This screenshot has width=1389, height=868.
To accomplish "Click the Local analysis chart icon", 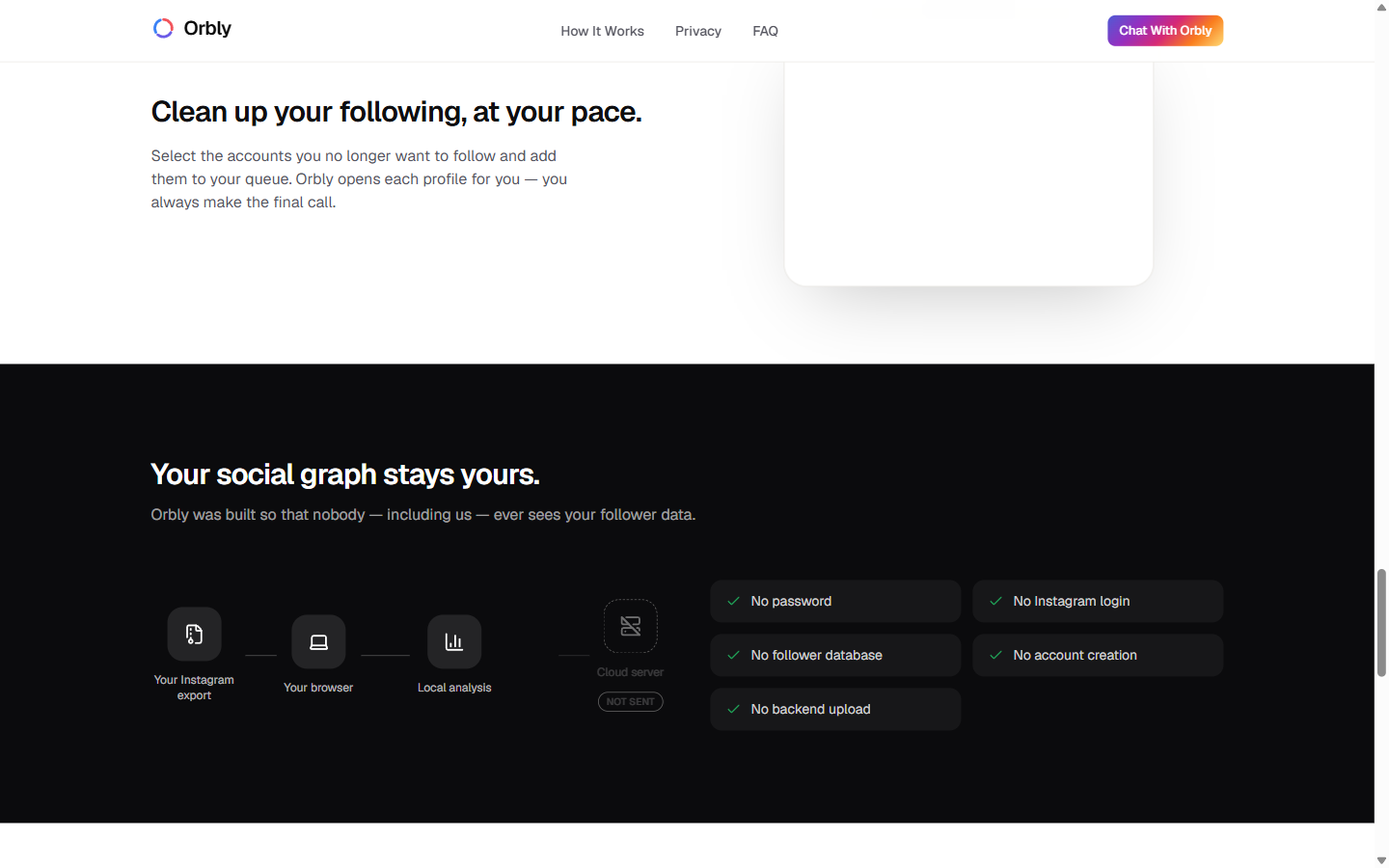I will coord(454,641).
